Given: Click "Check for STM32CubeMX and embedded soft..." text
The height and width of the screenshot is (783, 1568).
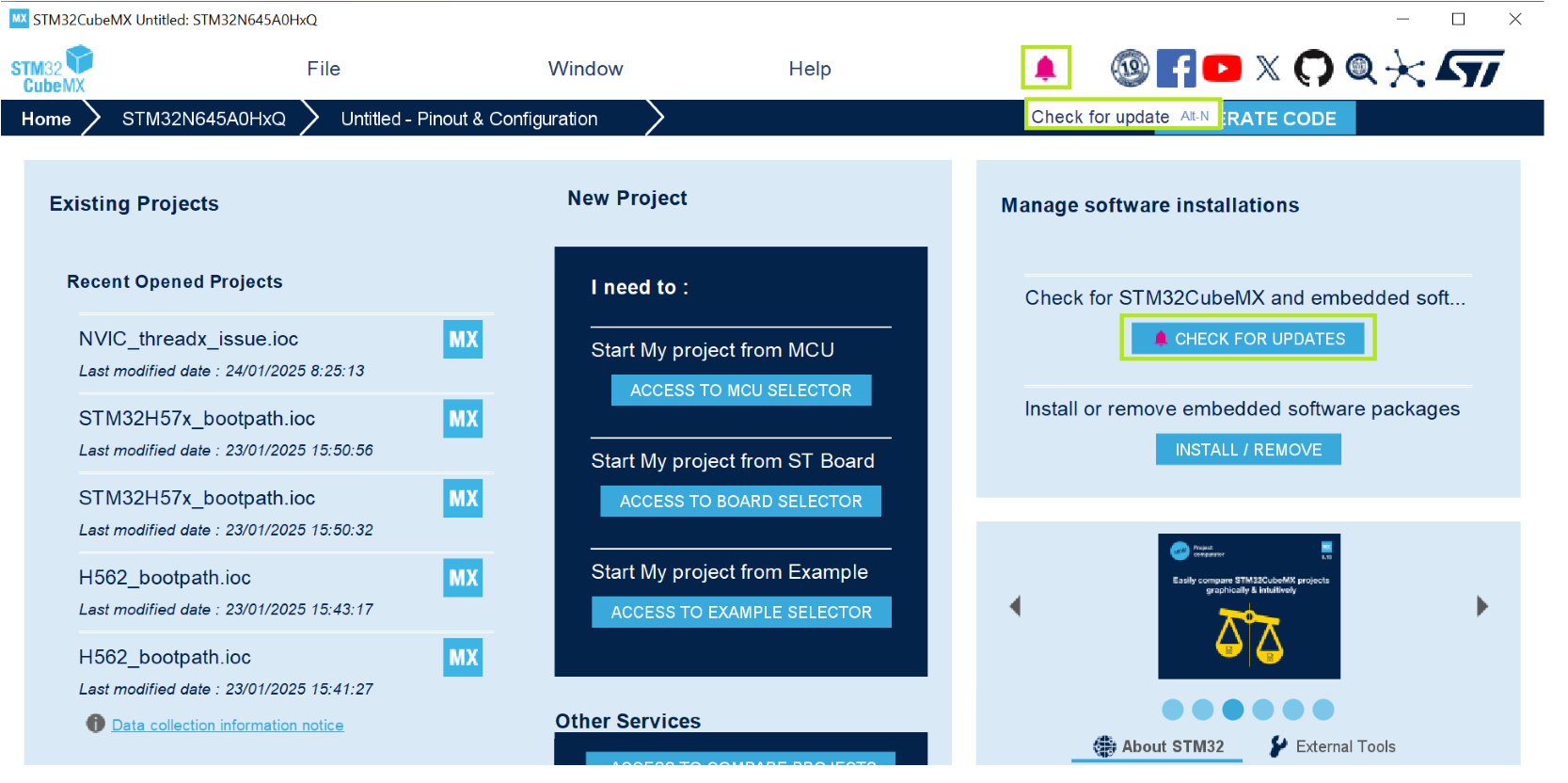Looking at the screenshot, I should pyautogui.click(x=1245, y=297).
